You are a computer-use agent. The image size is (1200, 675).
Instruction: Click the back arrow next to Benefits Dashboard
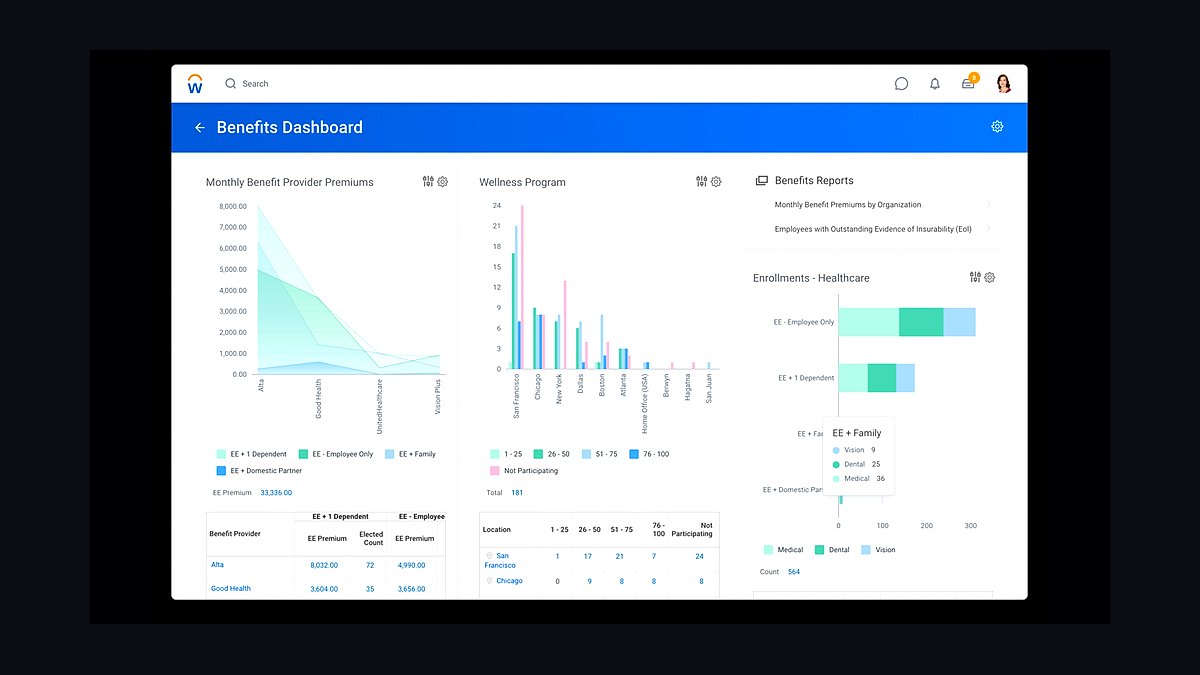pyautogui.click(x=199, y=128)
